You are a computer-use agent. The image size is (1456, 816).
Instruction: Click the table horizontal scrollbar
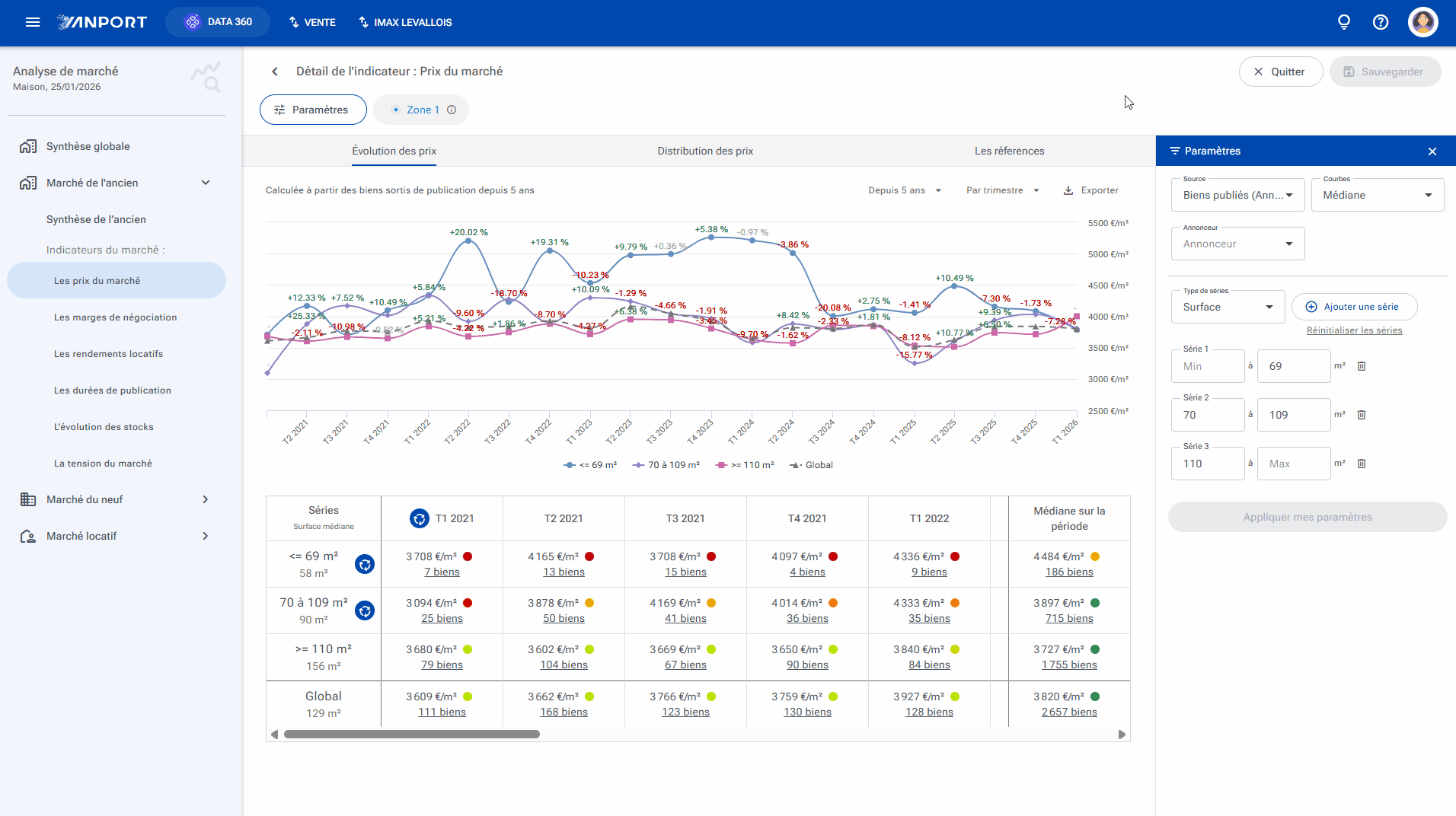411,735
